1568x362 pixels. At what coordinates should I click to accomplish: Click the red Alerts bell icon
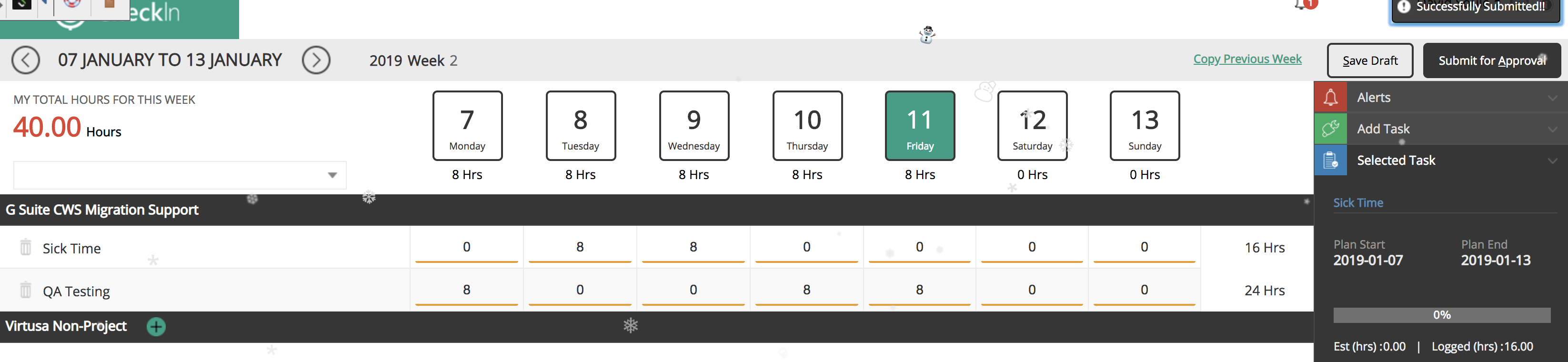pos(1331,97)
